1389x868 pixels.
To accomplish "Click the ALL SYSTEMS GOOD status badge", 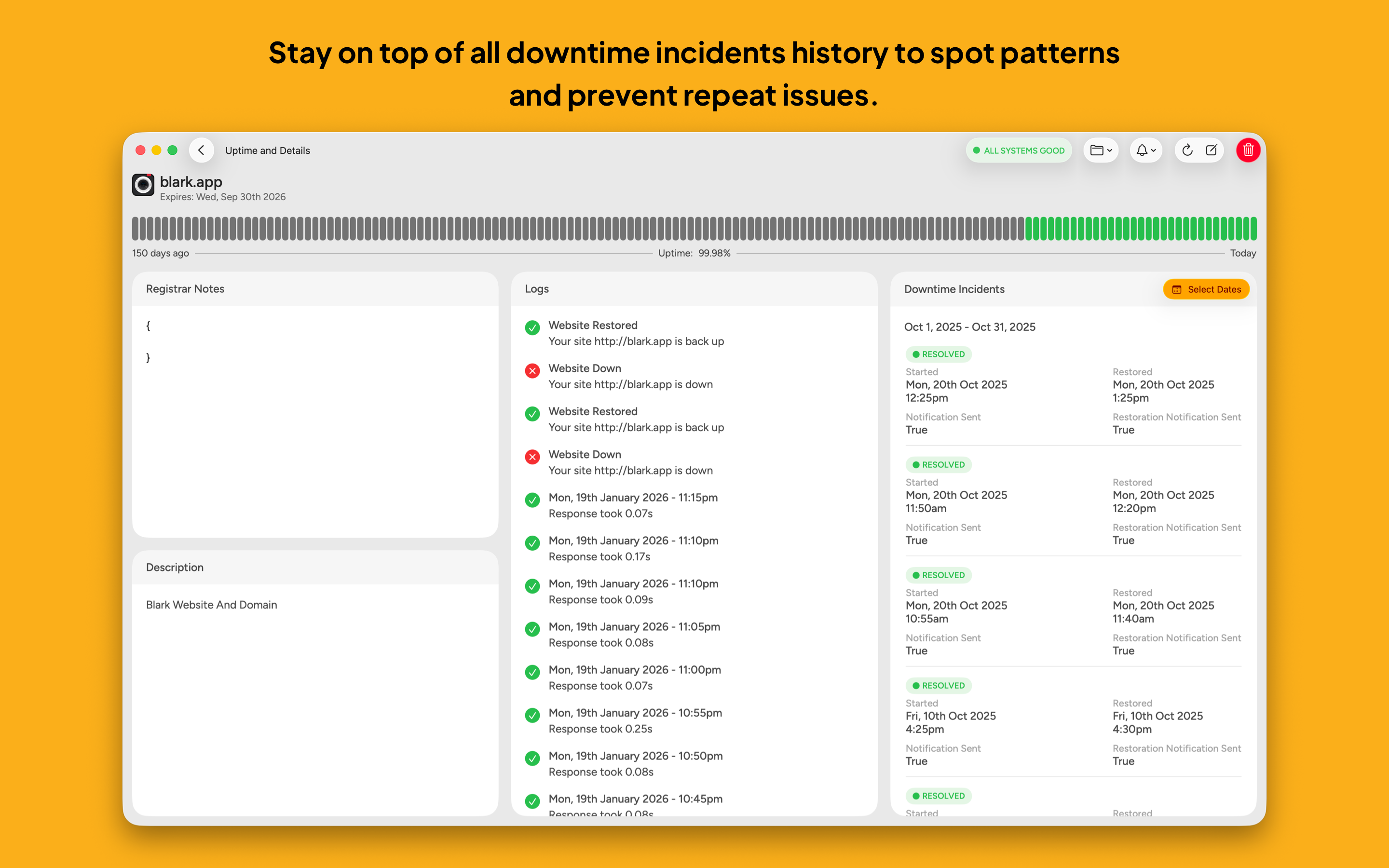I will coord(1019,150).
